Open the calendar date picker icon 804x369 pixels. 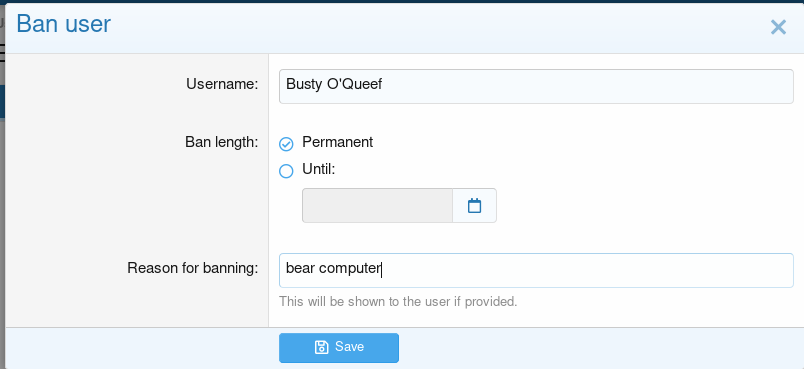[x=474, y=206]
